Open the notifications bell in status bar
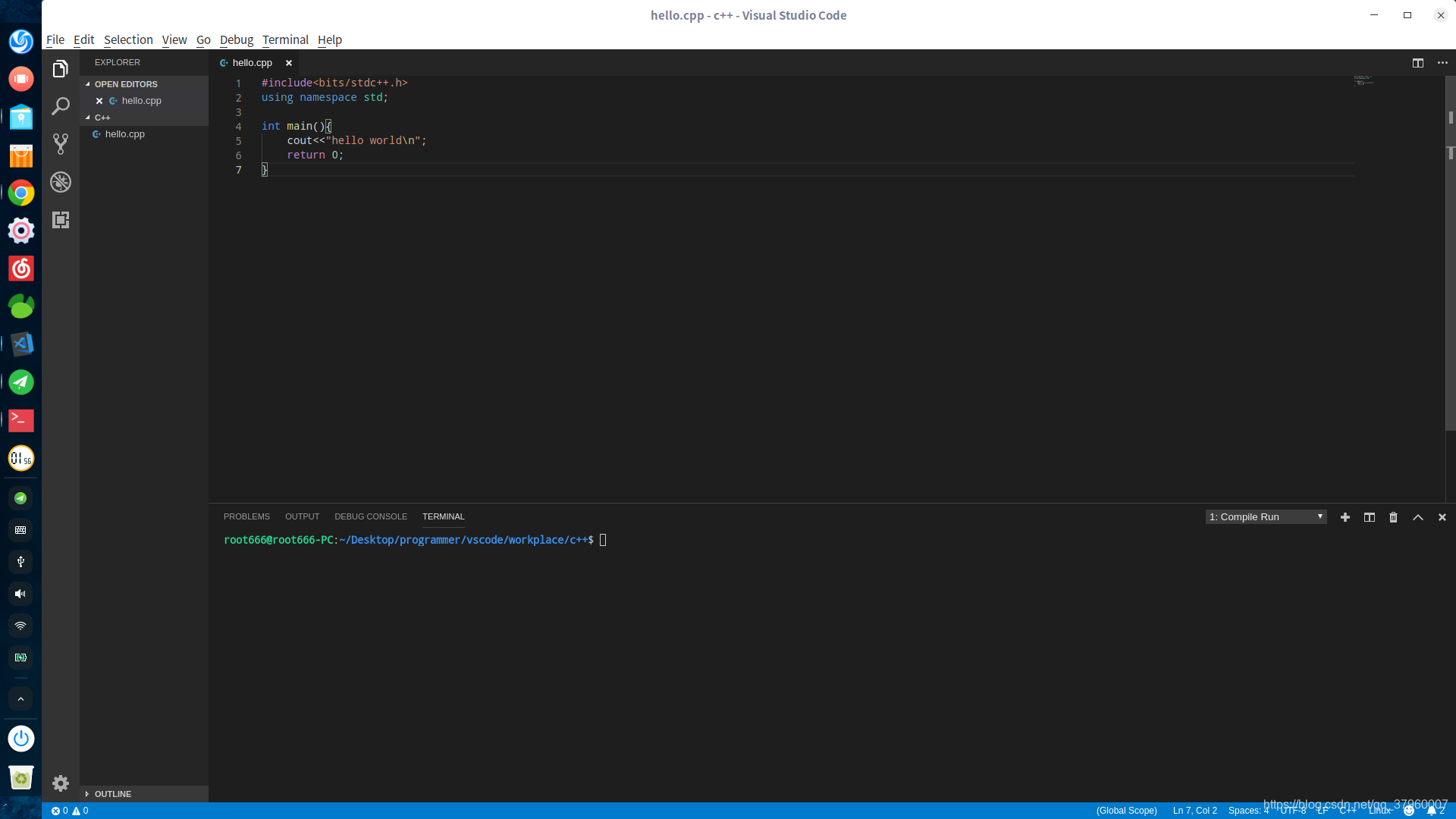Viewport: 1456px width, 819px height. tap(1431, 811)
